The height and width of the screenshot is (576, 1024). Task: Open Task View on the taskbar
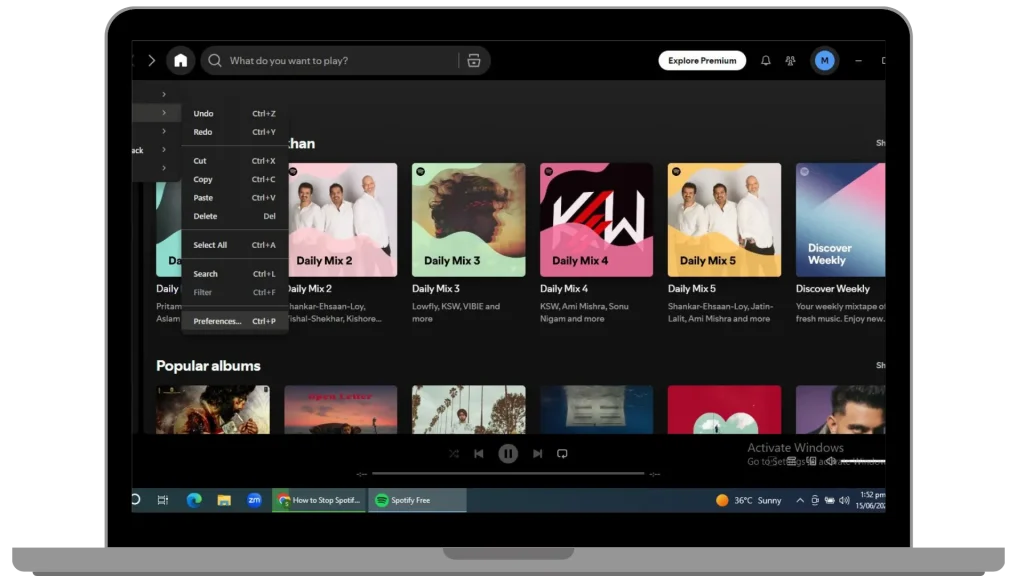point(163,500)
